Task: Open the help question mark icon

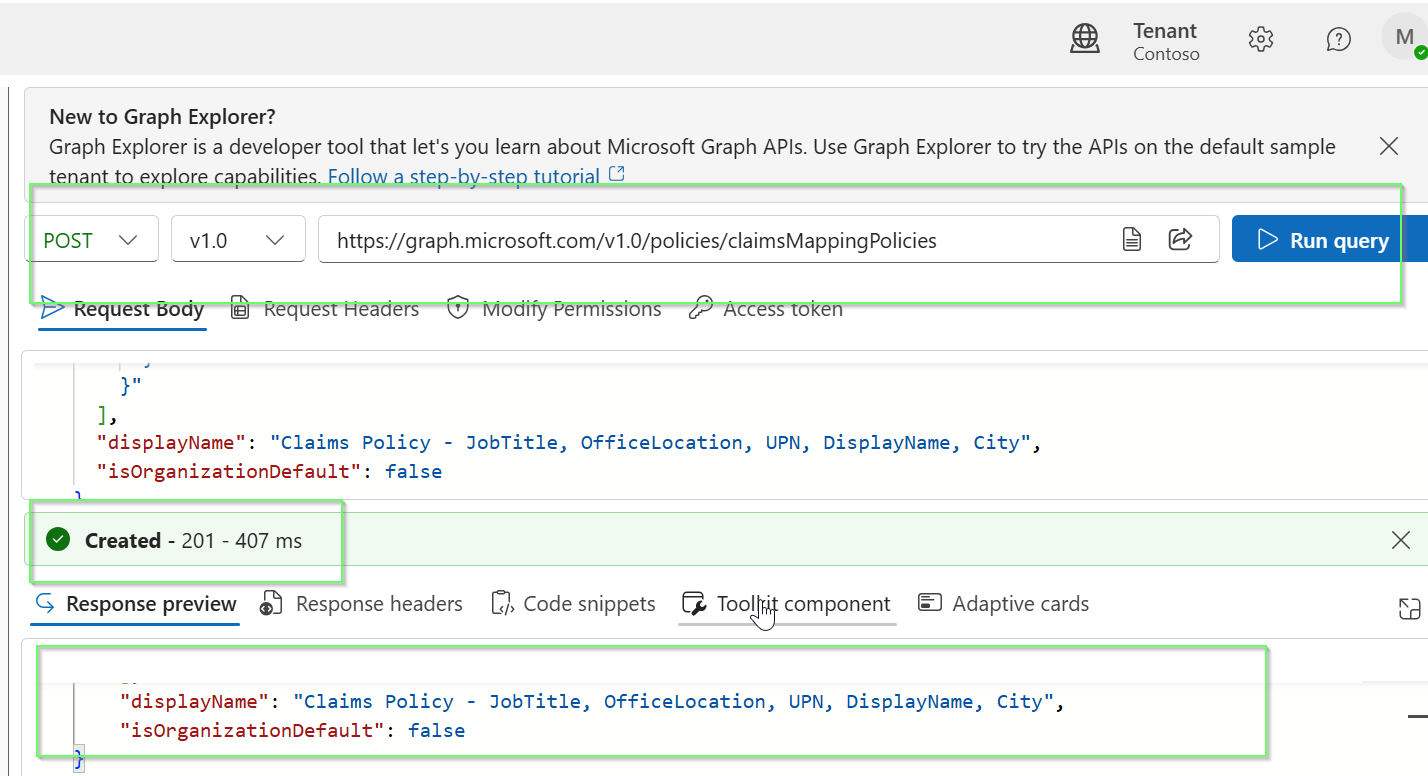Action: coord(1338,39)
